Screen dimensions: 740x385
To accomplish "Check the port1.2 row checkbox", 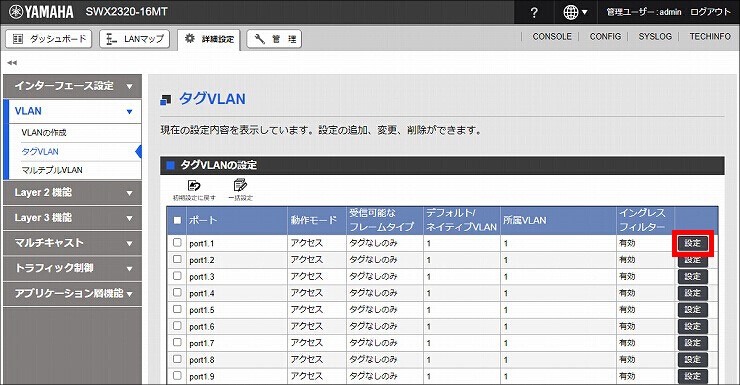I will click(177, 259).
